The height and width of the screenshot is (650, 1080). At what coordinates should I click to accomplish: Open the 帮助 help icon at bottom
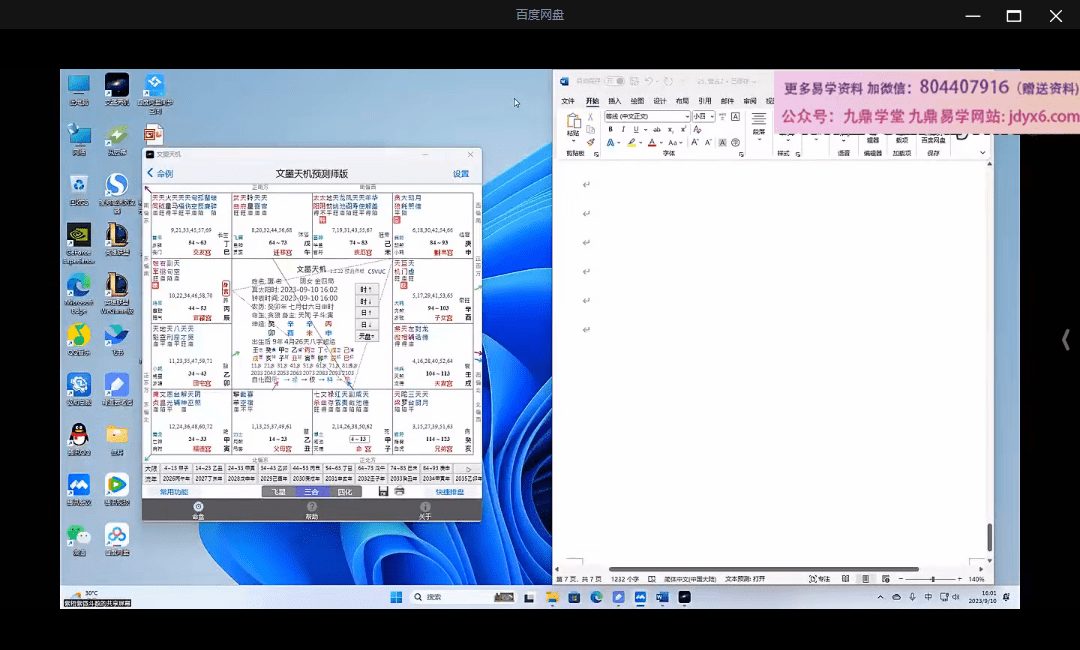click(312, 509)
